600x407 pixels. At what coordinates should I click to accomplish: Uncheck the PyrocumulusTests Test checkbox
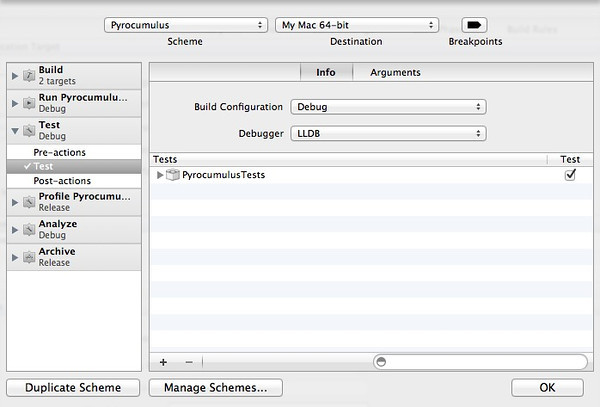pyautogui.click(x=570, y=175)
